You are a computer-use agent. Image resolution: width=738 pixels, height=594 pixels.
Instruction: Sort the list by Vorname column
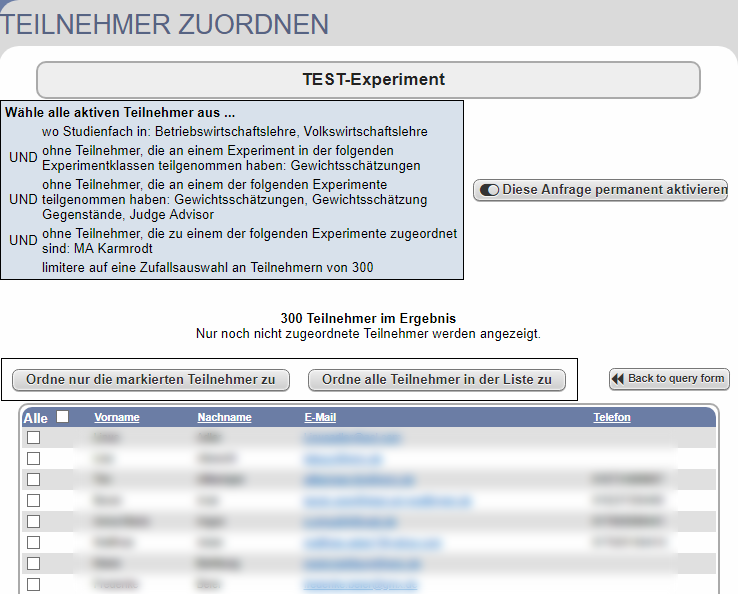coord(117,417)
